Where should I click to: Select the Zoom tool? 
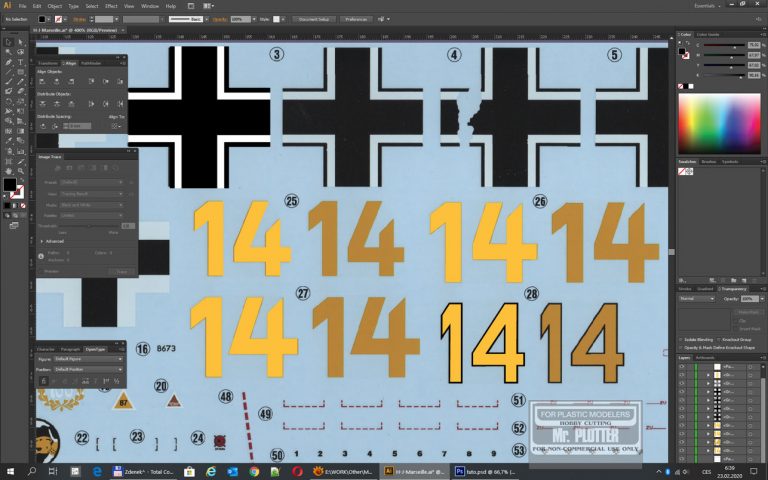pos(21,171)
